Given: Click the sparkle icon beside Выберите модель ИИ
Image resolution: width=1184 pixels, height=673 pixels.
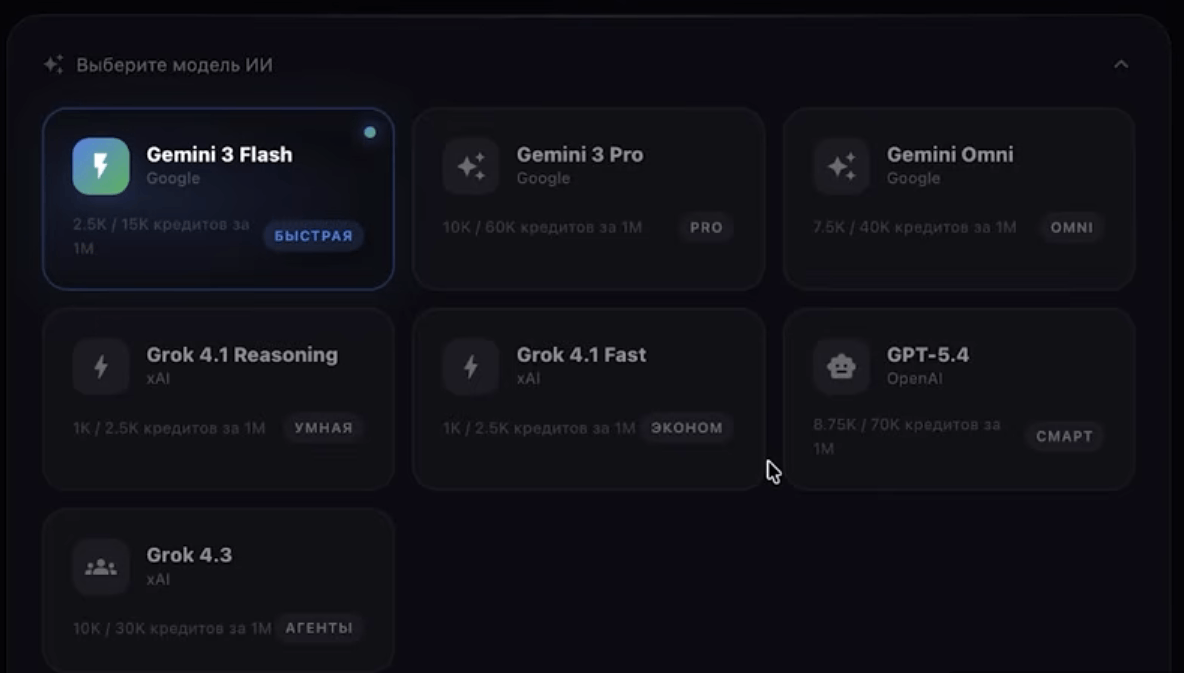Looking at the screenshot, I should tap(54, 65).
